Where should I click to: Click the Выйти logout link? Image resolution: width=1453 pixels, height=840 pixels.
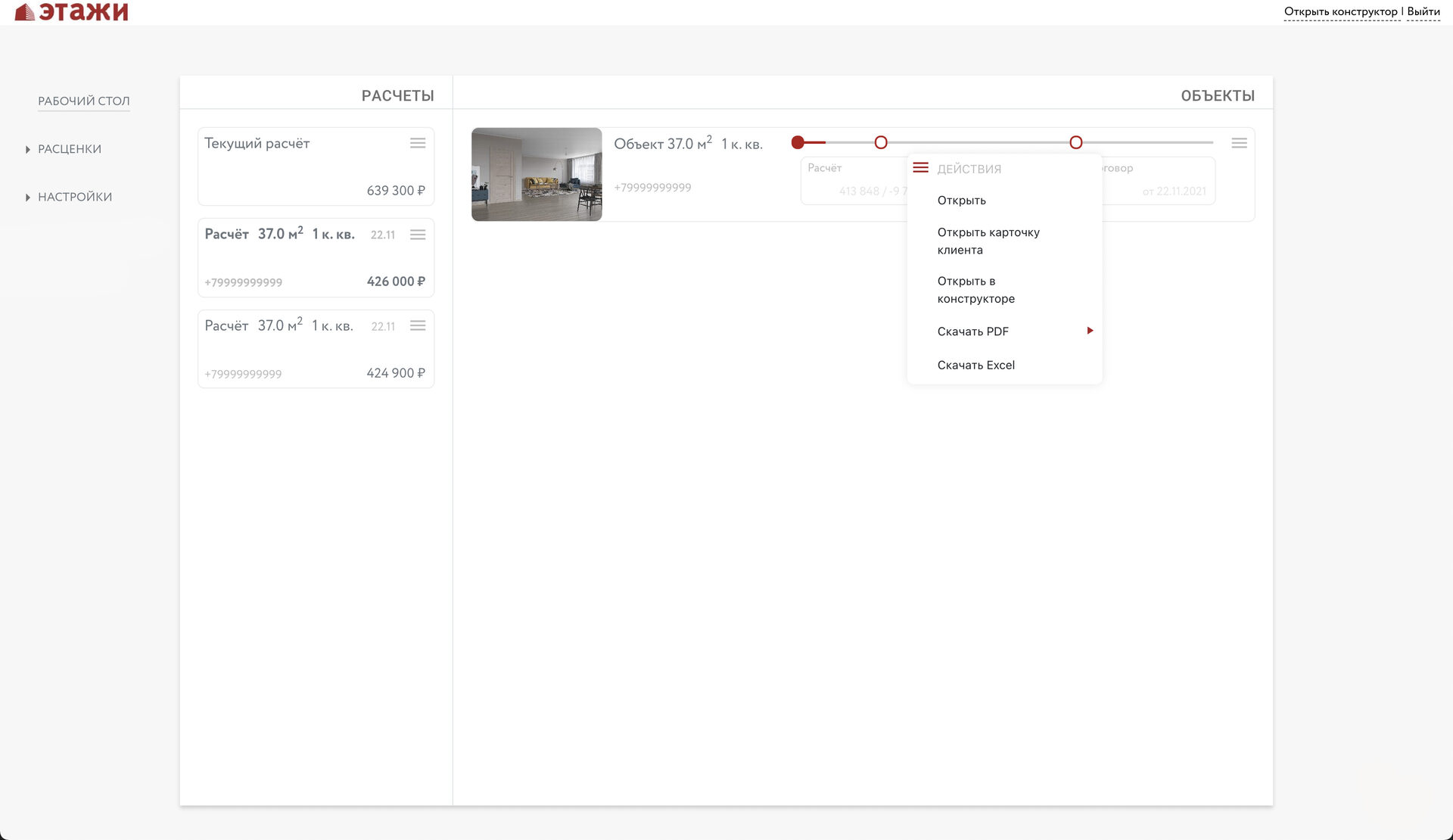click(x=1423, y=11)
